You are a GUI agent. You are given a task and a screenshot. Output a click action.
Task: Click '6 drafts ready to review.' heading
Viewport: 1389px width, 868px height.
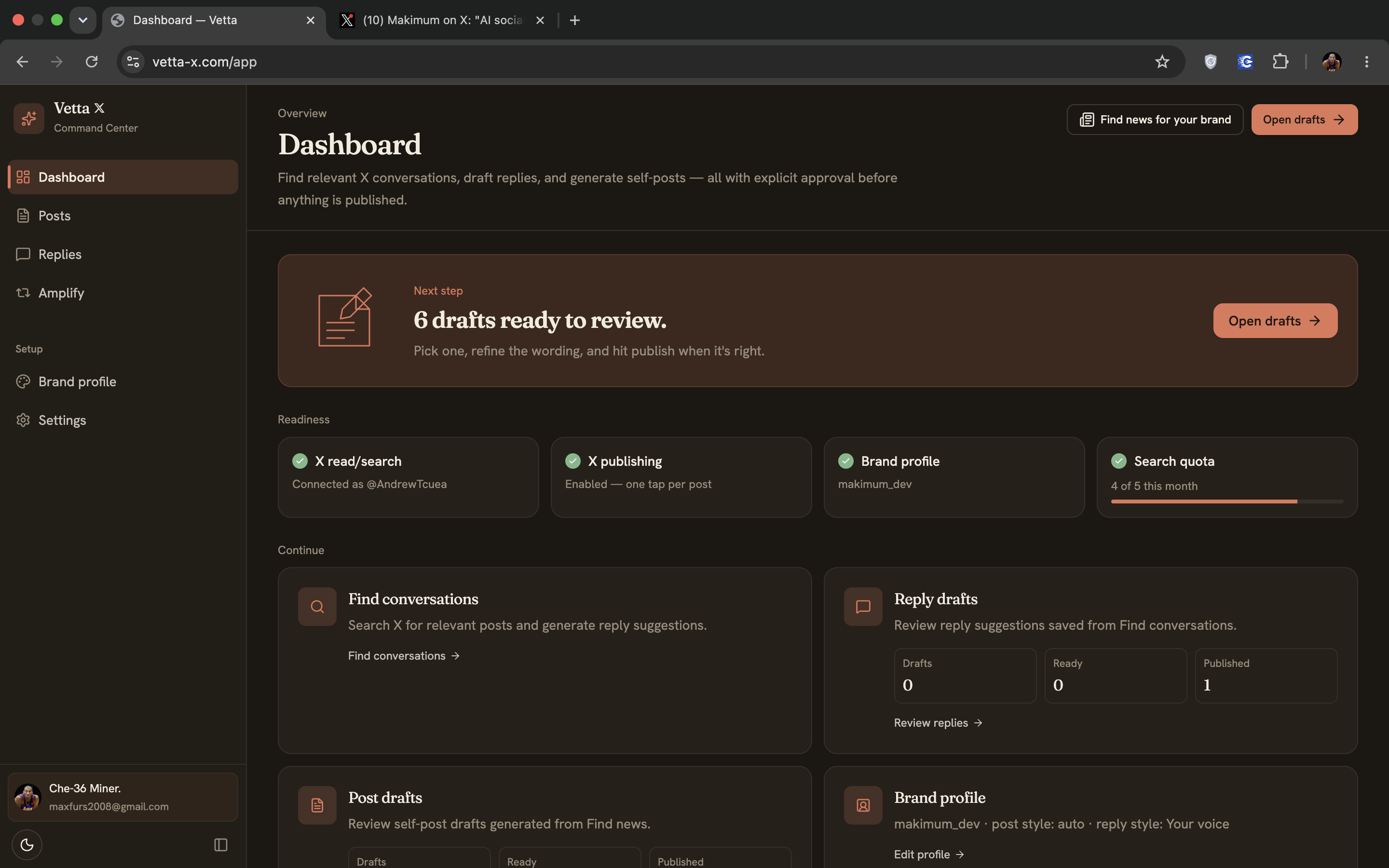point(540,320)
